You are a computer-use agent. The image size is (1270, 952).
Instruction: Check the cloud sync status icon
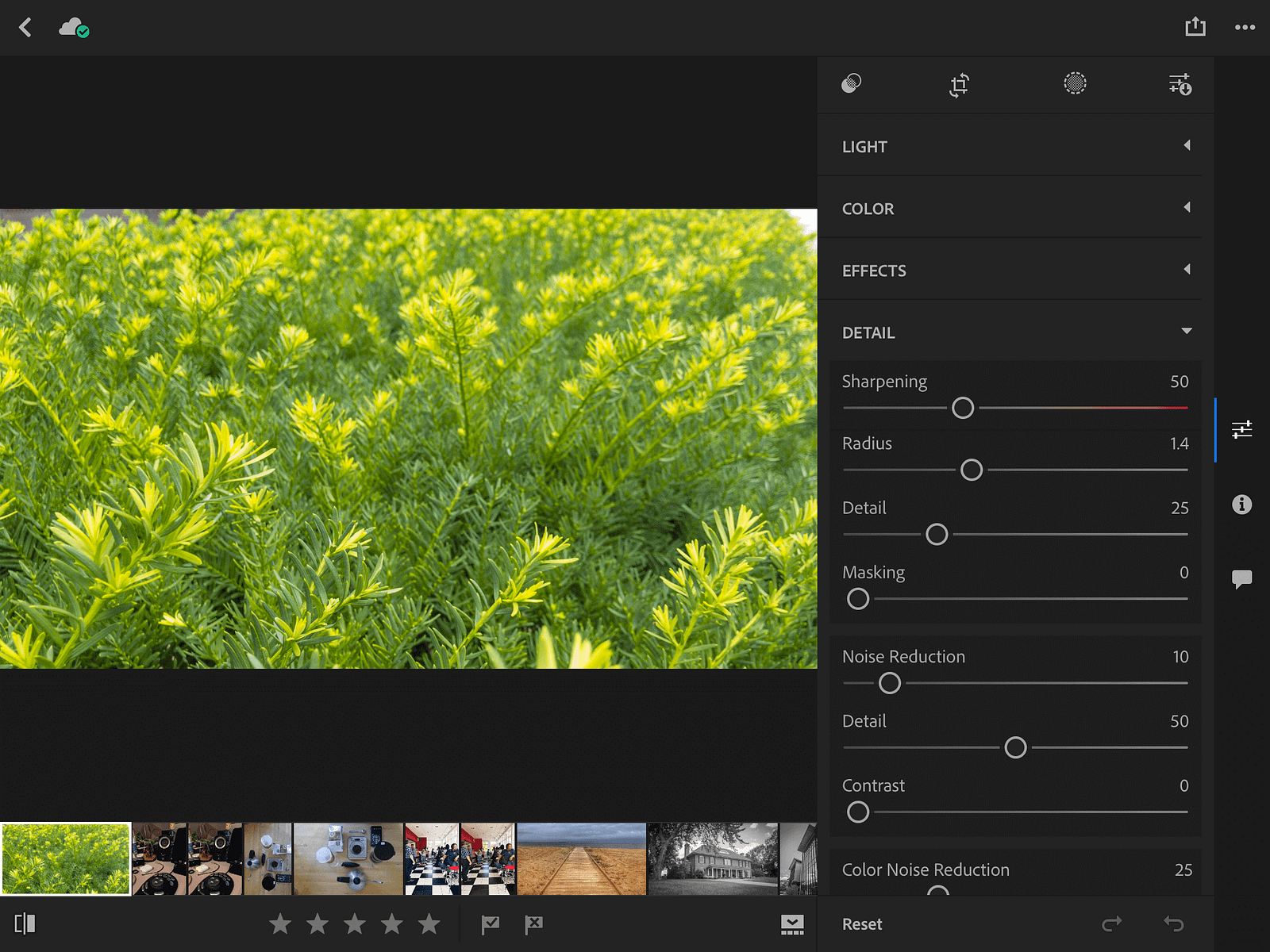point(74,28)
